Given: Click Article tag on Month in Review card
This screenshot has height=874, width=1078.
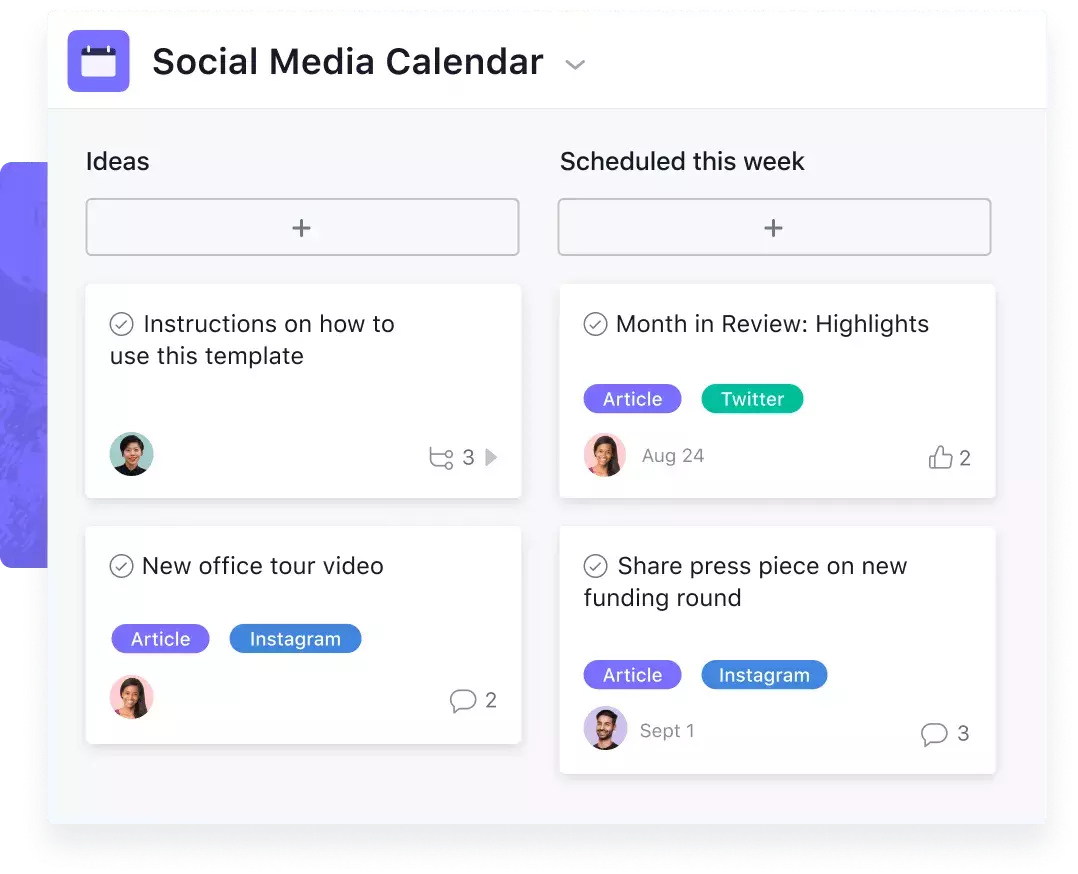Looking at the screenshot, I should (x=632, y=399).
